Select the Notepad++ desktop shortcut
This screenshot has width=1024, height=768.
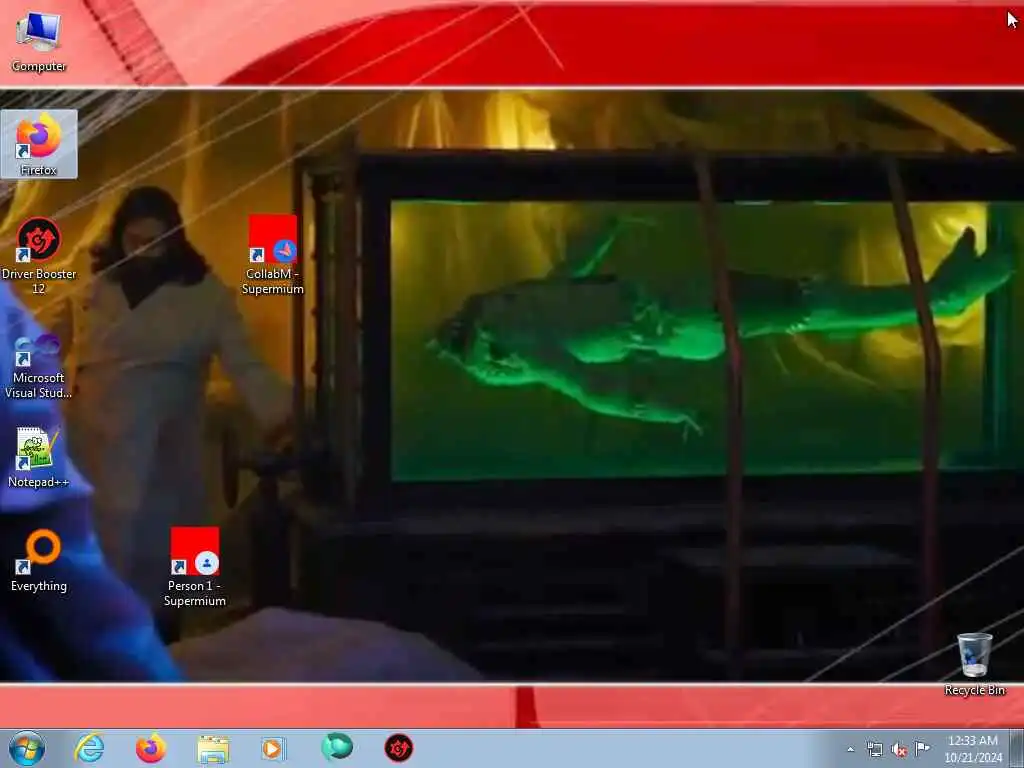(x=39, y=457)
